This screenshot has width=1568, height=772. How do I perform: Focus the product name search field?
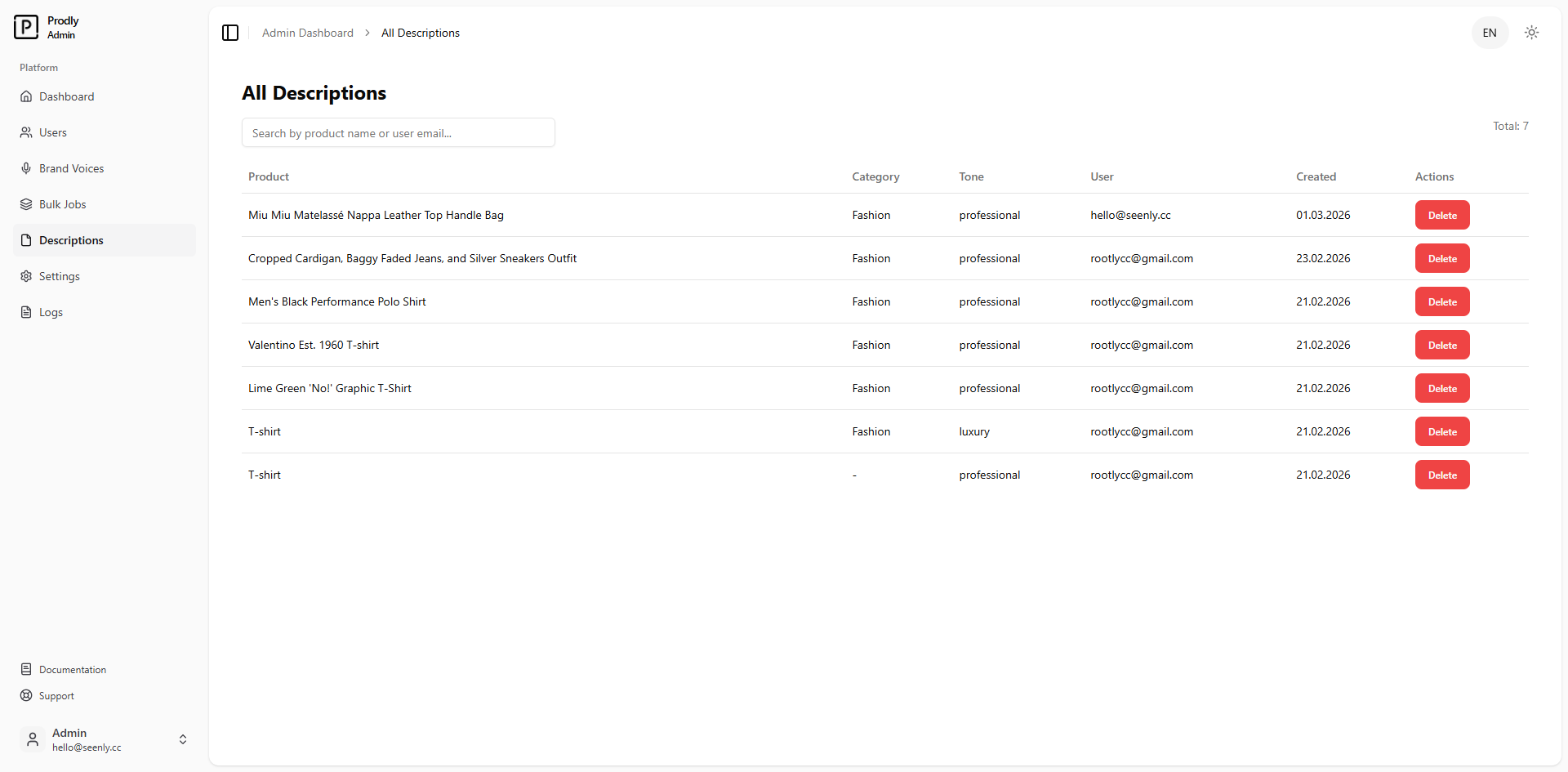398,133
